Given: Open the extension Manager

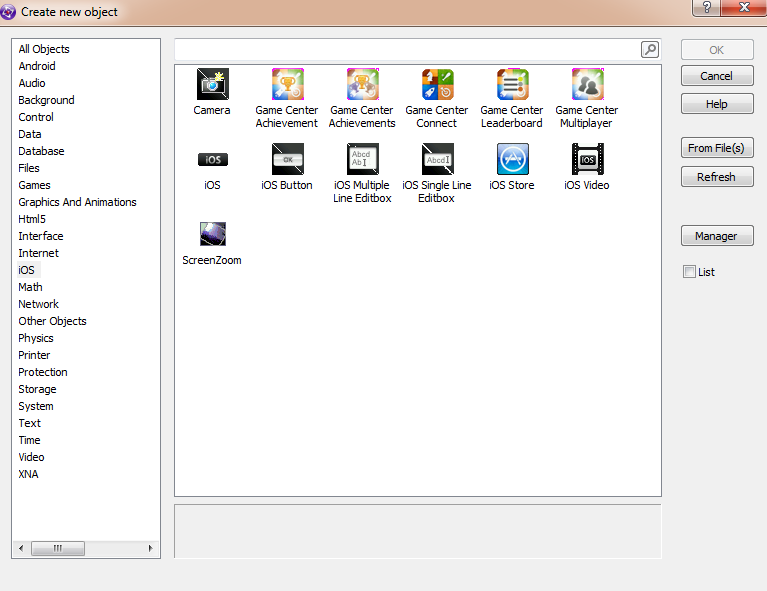Looking at the screenshot, I should point(717,236).
